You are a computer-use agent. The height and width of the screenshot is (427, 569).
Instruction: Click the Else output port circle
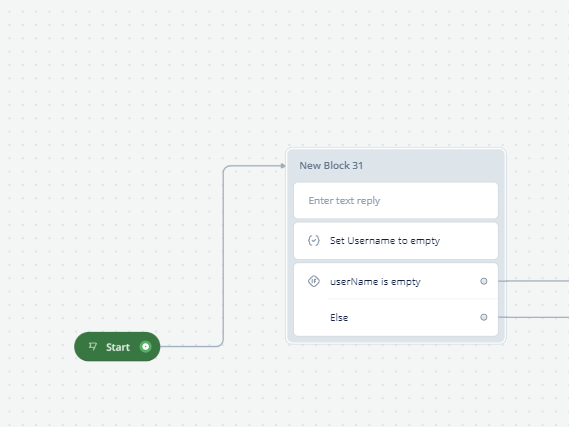coord(484,317)
